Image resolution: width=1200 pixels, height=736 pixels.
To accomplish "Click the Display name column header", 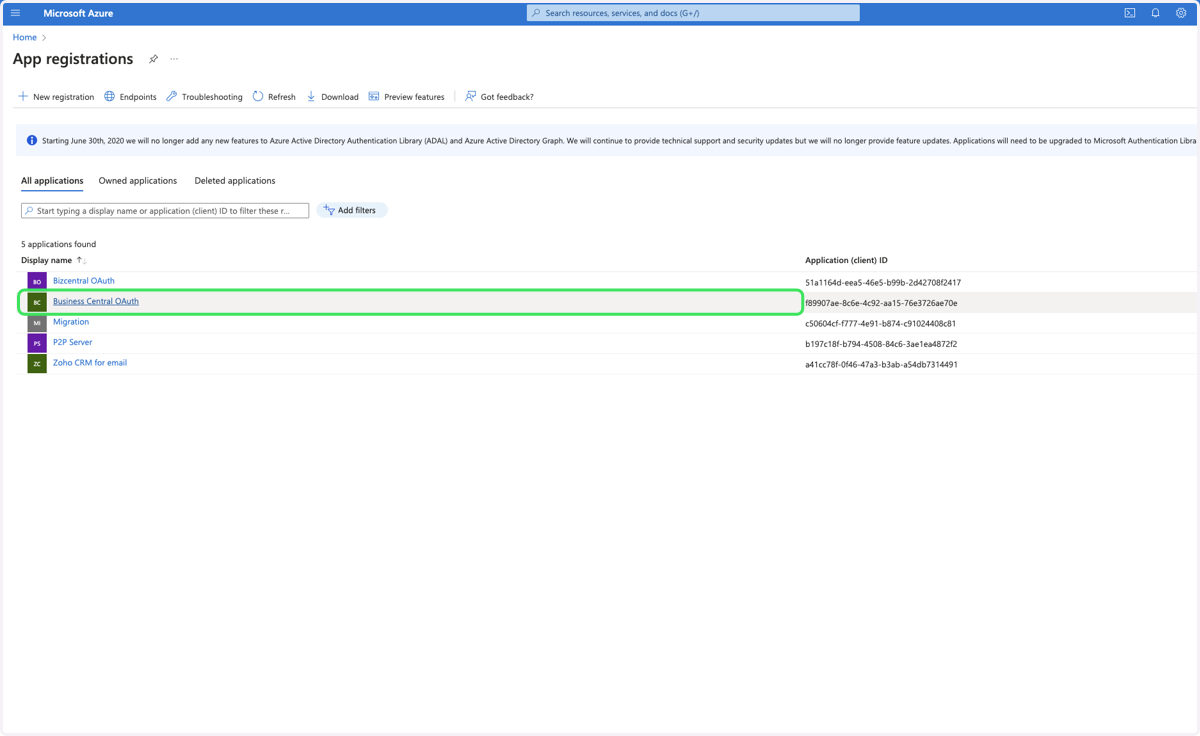I will click(x=47, y=260).
